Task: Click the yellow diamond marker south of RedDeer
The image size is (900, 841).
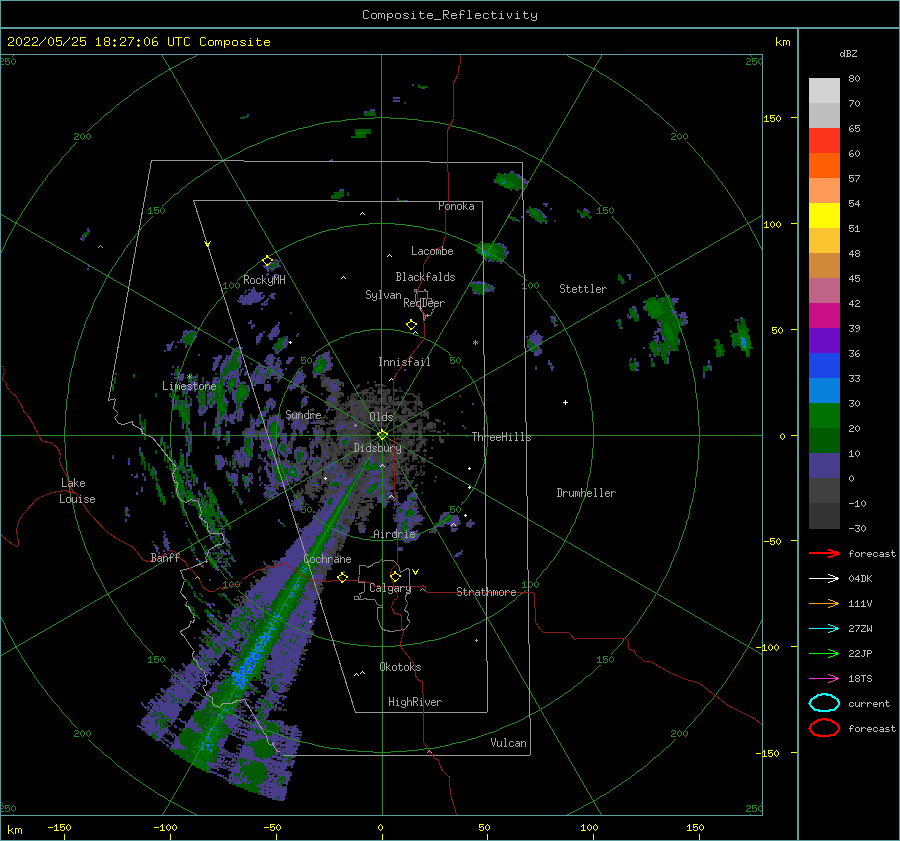Action: (412, 324)
